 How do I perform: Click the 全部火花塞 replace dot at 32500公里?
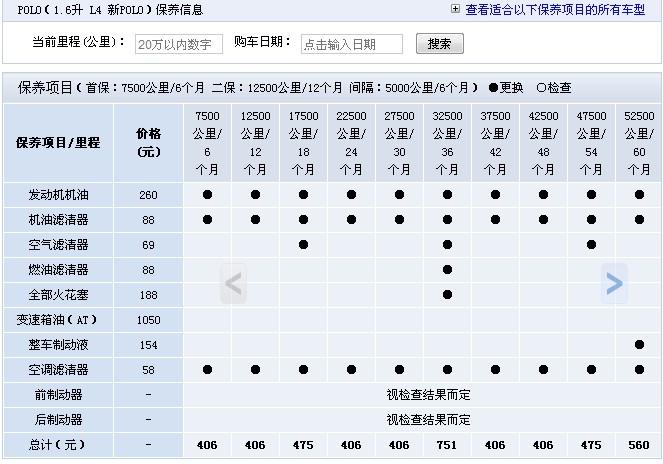(447, 294)
